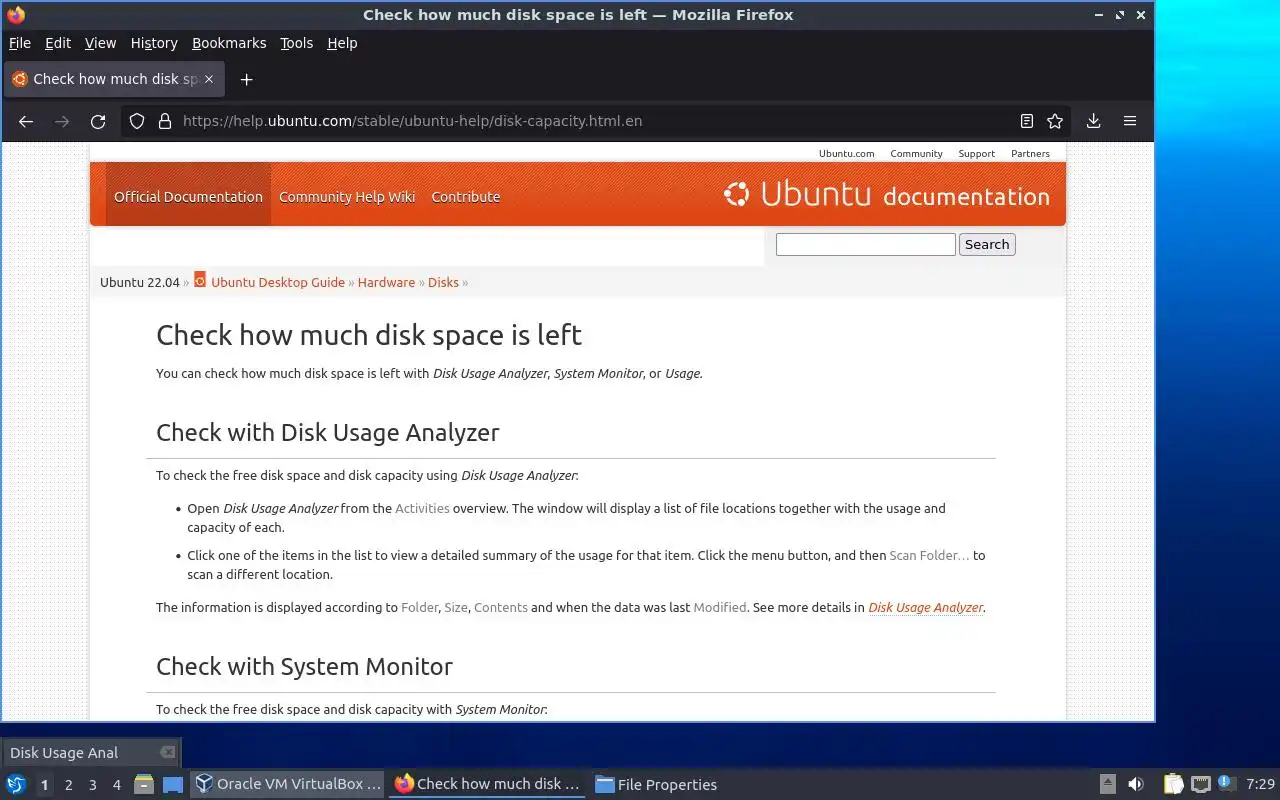
Task: Open the clipboard tray icon
Action: click(1174, 784)
